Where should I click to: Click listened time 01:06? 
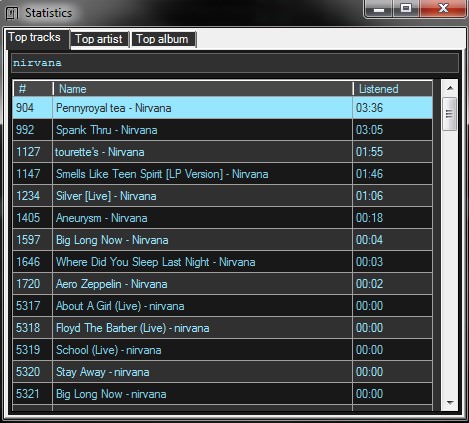pos(369,196)
